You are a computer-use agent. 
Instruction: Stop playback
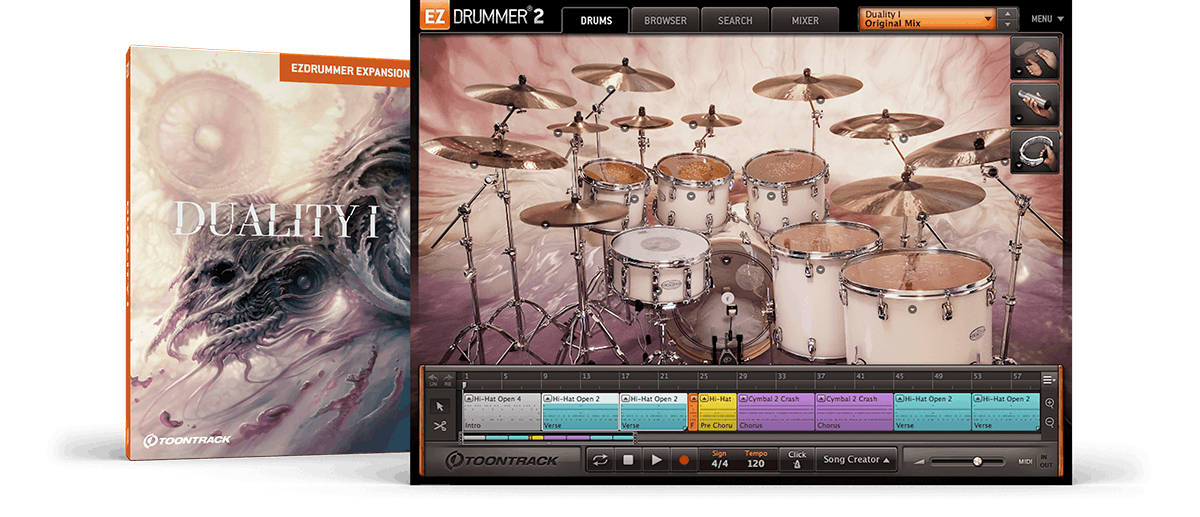point(628,460)
